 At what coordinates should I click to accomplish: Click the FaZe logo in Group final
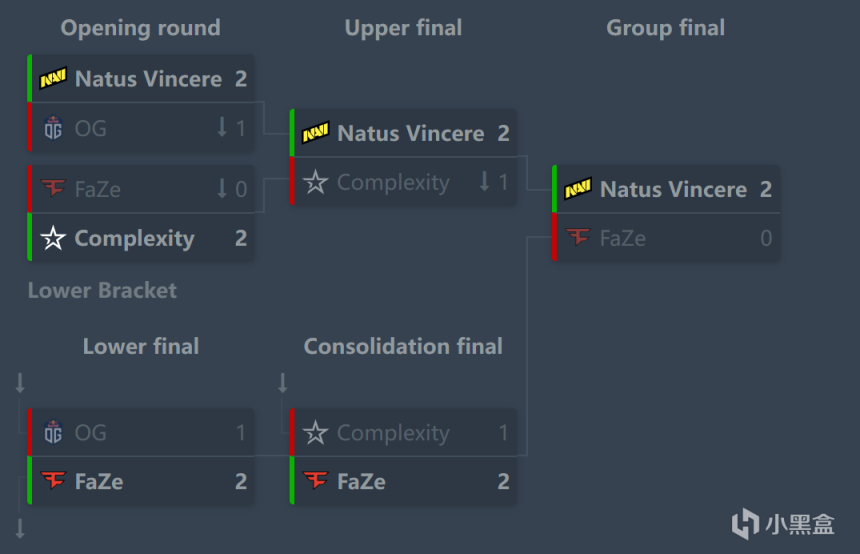click(x=577, y=238)
